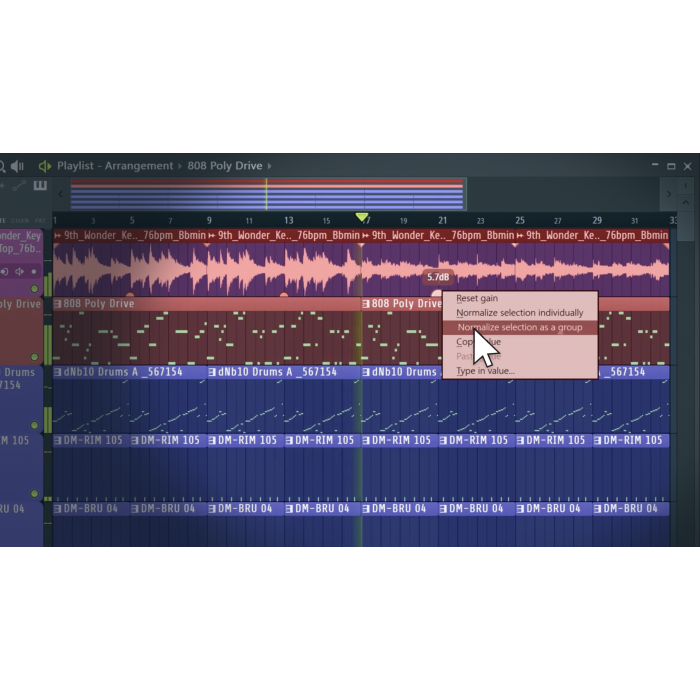Select dNb10 Drums A _567154 clip at bar 9
700x700 pixels.
coord(284,372)
